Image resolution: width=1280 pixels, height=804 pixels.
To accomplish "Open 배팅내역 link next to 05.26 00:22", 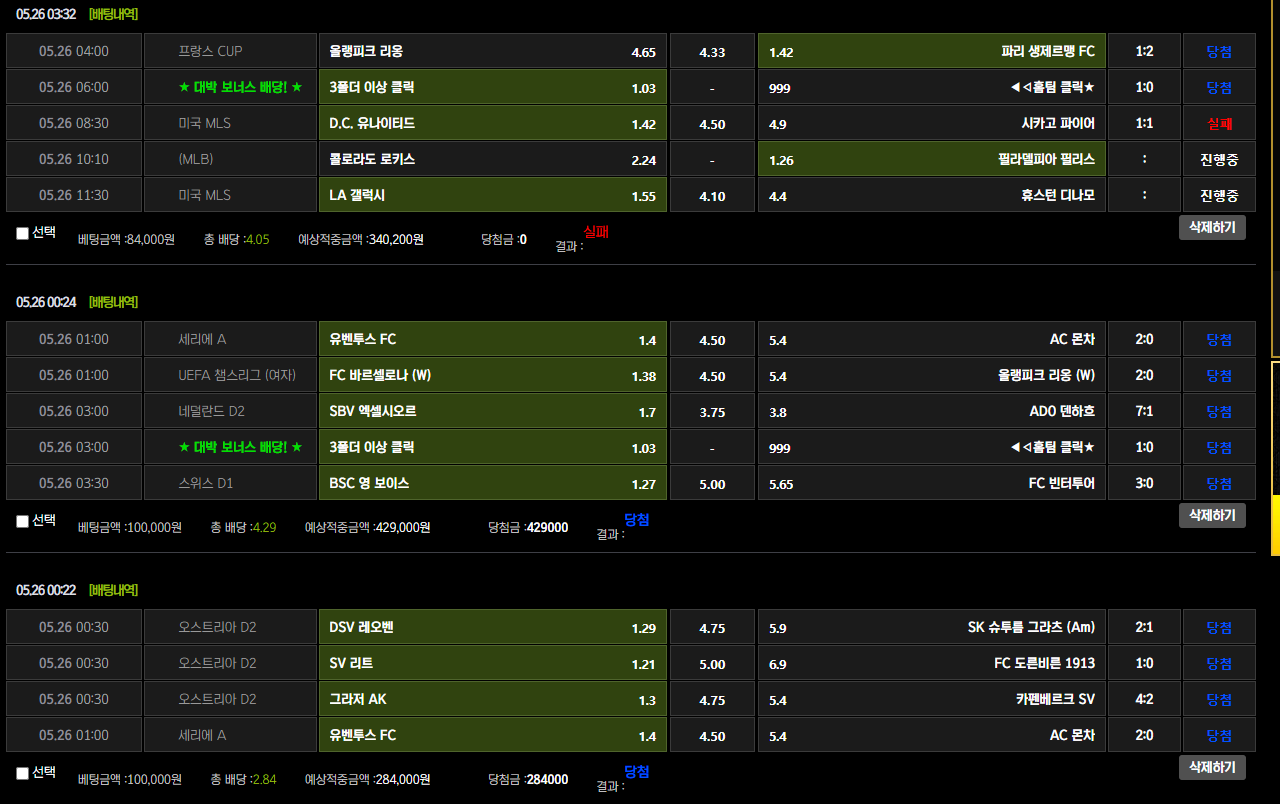I will 113,590.
